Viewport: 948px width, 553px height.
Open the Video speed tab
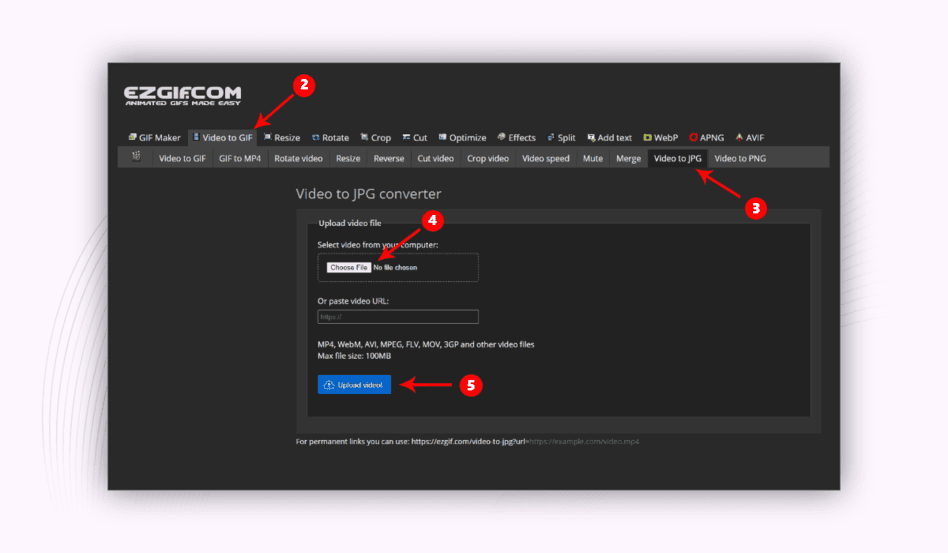click(546, 158)
